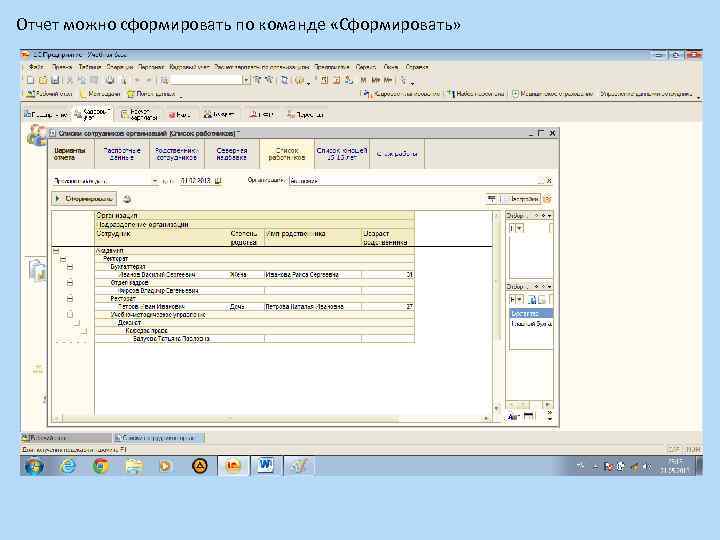Open Microsoft Word from taskbar
This screenshot has width=720, height=540.
265,466
